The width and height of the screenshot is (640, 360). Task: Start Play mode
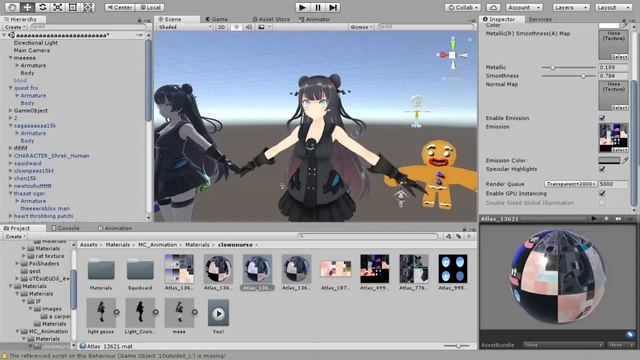302,7
